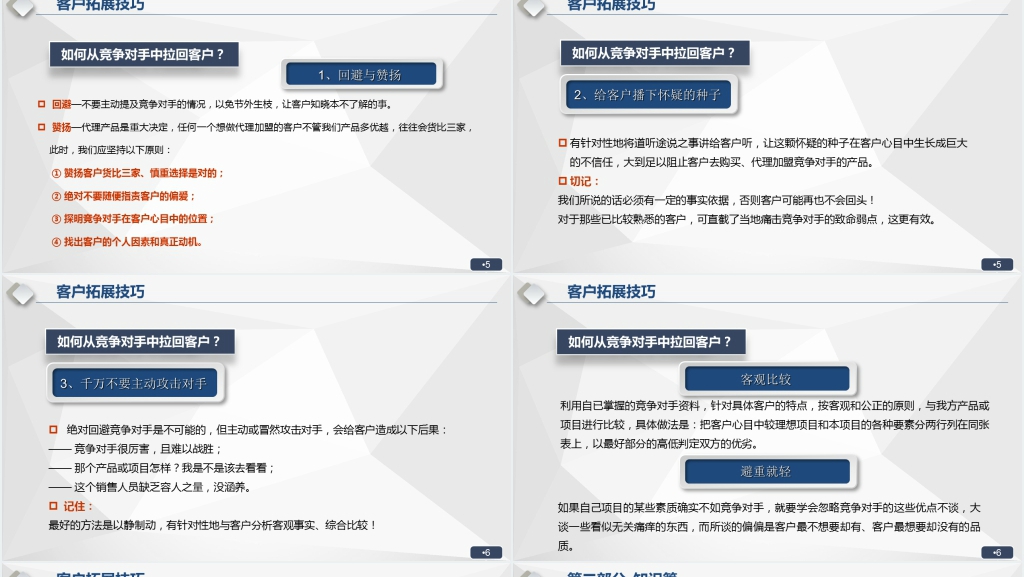
Task: Click the line '此时，我们应坚持以下原则：'
Action: [110, 150]
